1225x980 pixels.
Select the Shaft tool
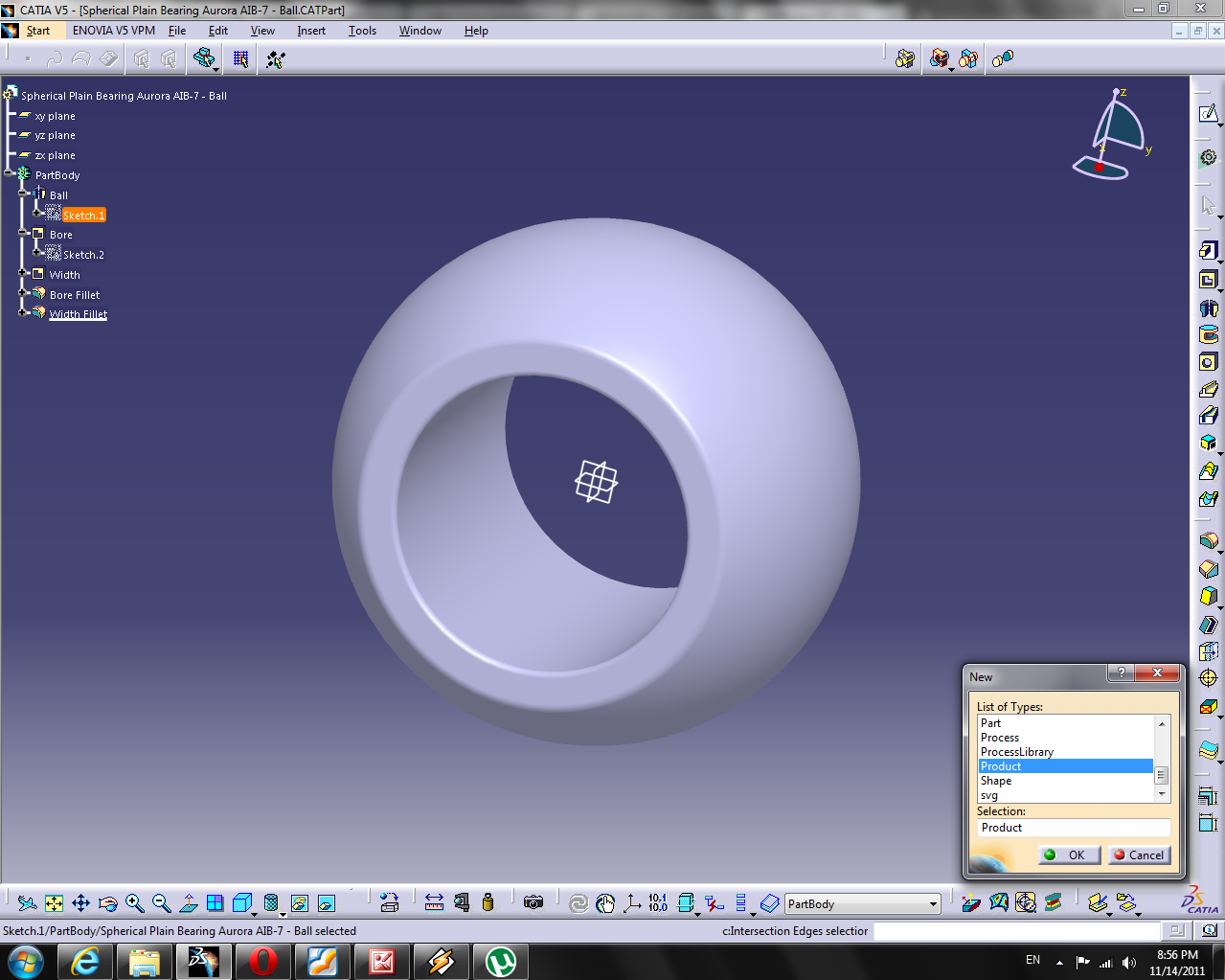point(1209,308)
